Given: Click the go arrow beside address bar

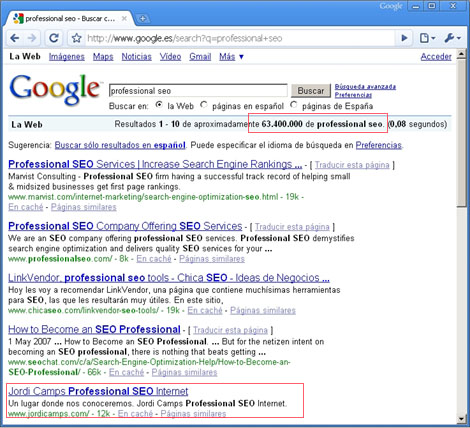Looking at the screenshot, I should (x=404, y=38).
